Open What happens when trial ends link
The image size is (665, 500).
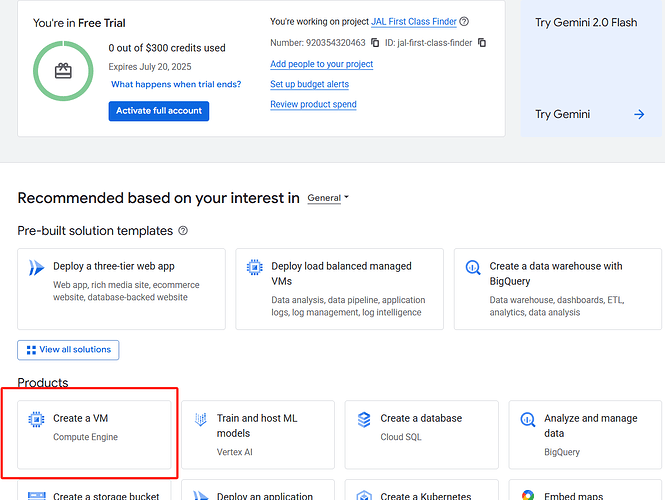175,85
